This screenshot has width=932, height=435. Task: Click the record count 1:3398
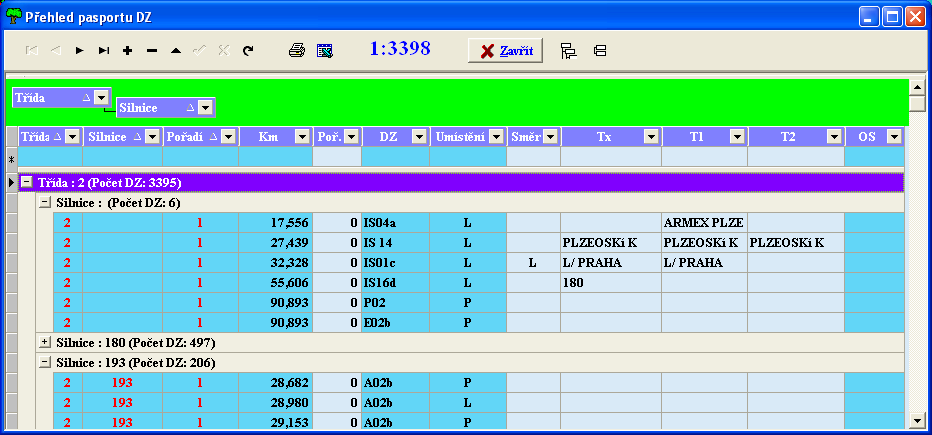[x=400, y=49]
